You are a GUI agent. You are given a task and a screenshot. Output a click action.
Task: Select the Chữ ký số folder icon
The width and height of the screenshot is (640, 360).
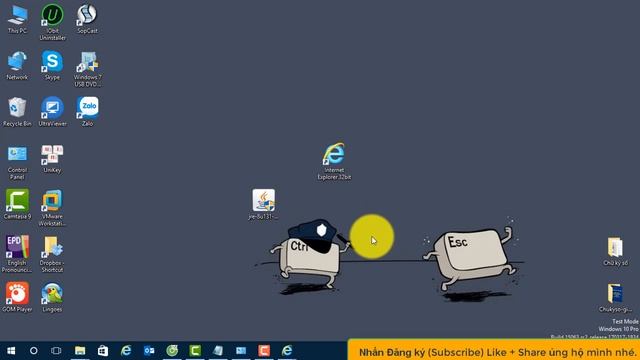pyautogui.click(x=615, y=251)
